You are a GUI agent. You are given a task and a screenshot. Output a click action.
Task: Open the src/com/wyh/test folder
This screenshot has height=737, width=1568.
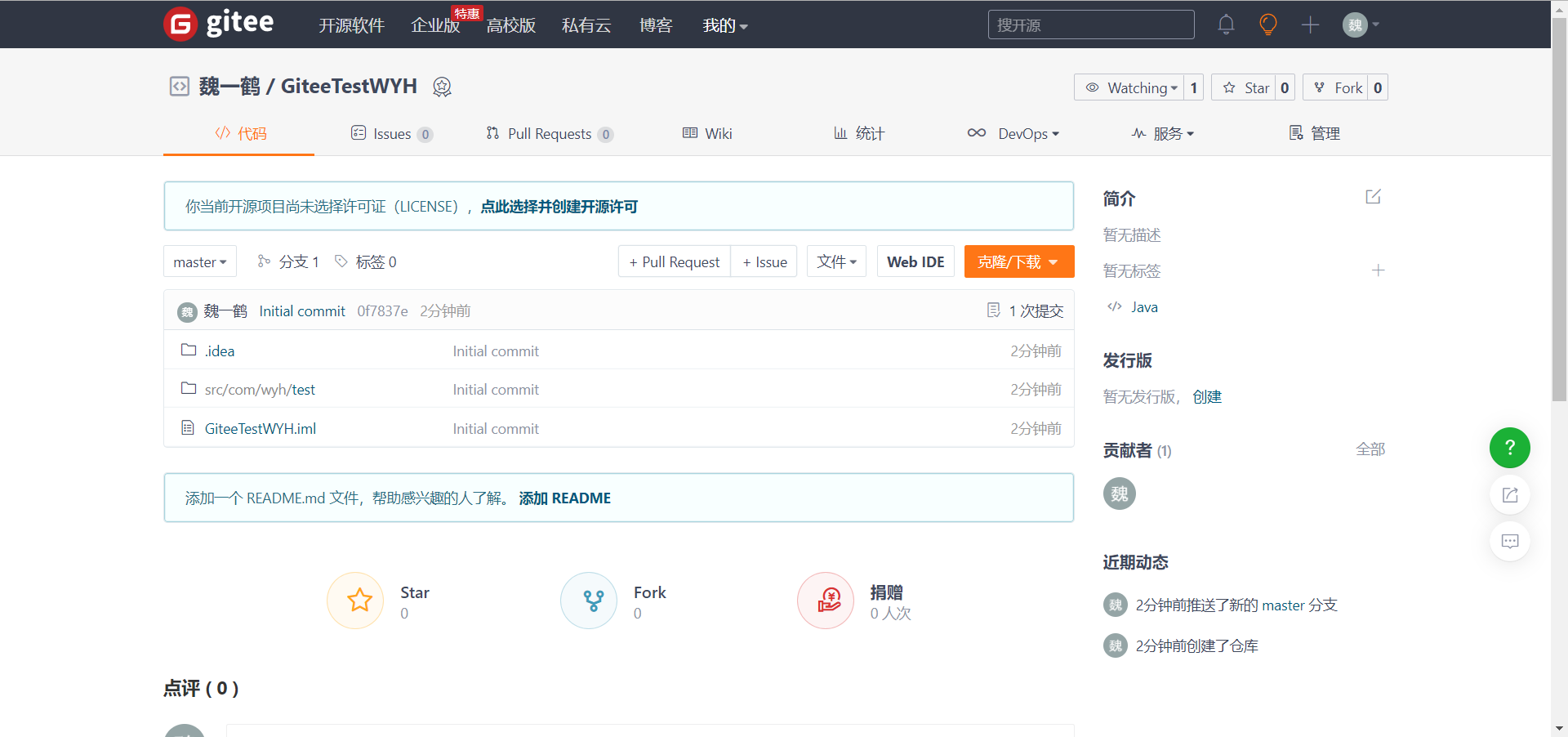260,389
